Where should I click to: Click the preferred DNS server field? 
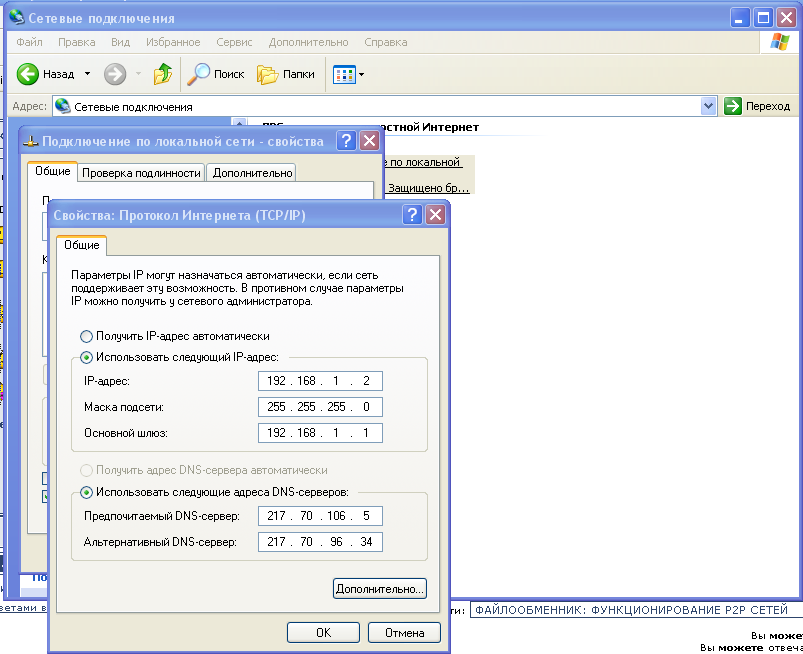point(319,516)
